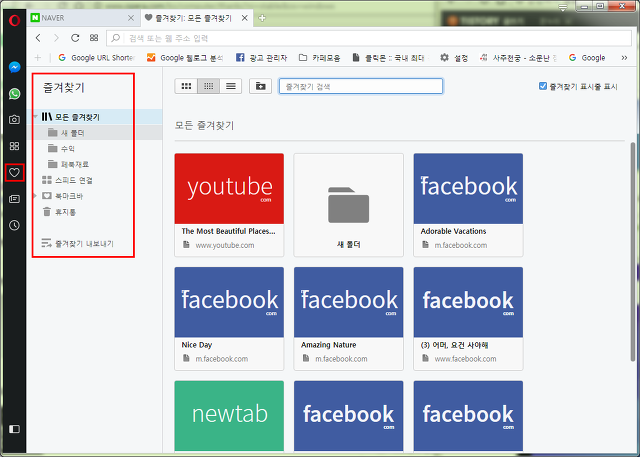The width and height of the screenshot is (640, 457).
Task: Open start page grid icon in toolbar
Action: click(94, 38)
